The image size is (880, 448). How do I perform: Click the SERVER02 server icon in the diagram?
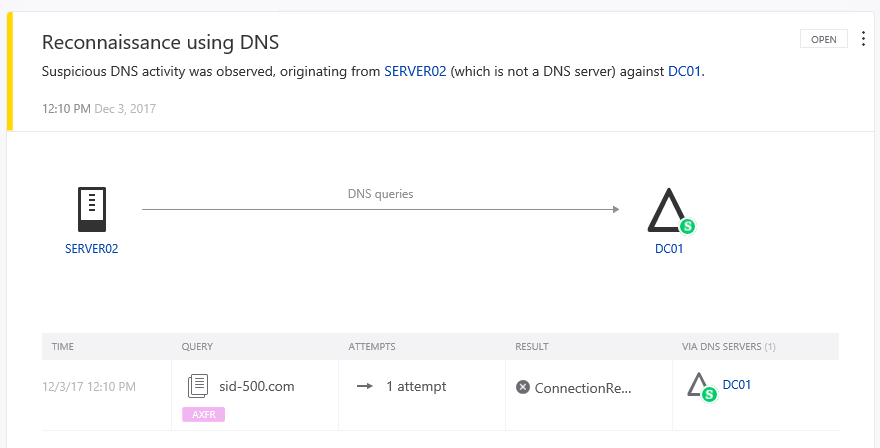(x=91, y=210)
